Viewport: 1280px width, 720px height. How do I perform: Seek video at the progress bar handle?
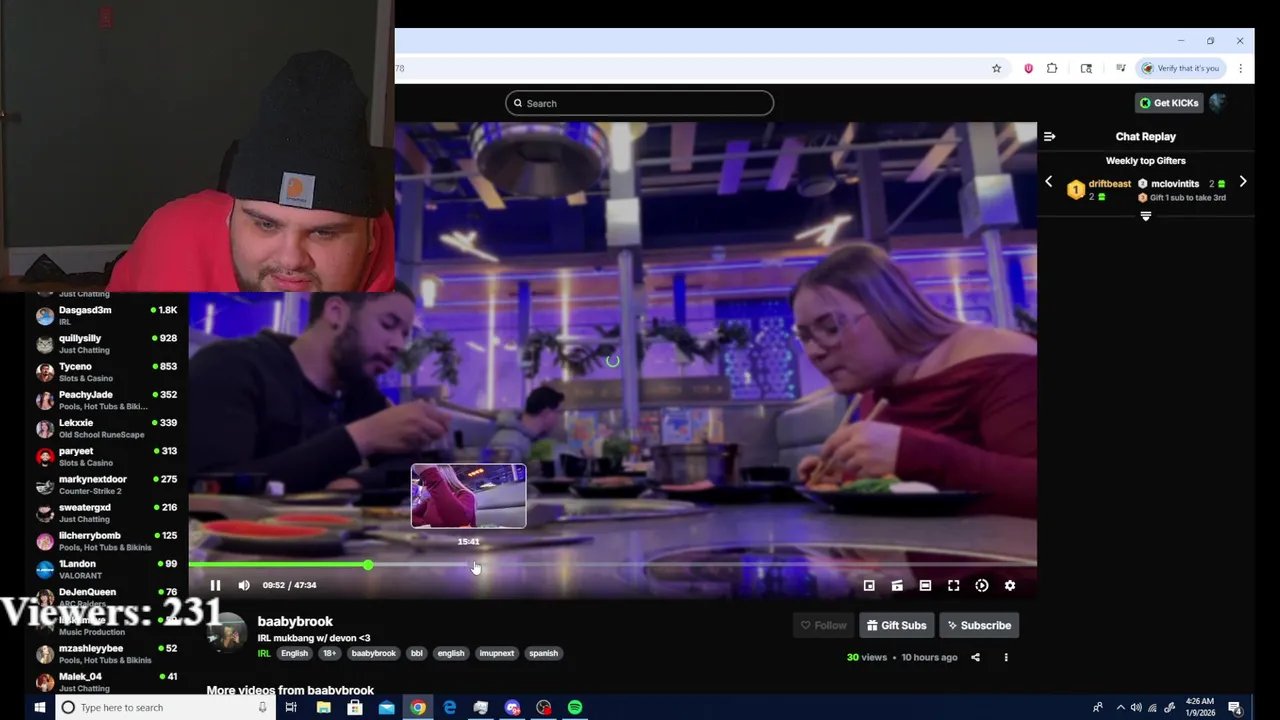click(x=368, y=565)
